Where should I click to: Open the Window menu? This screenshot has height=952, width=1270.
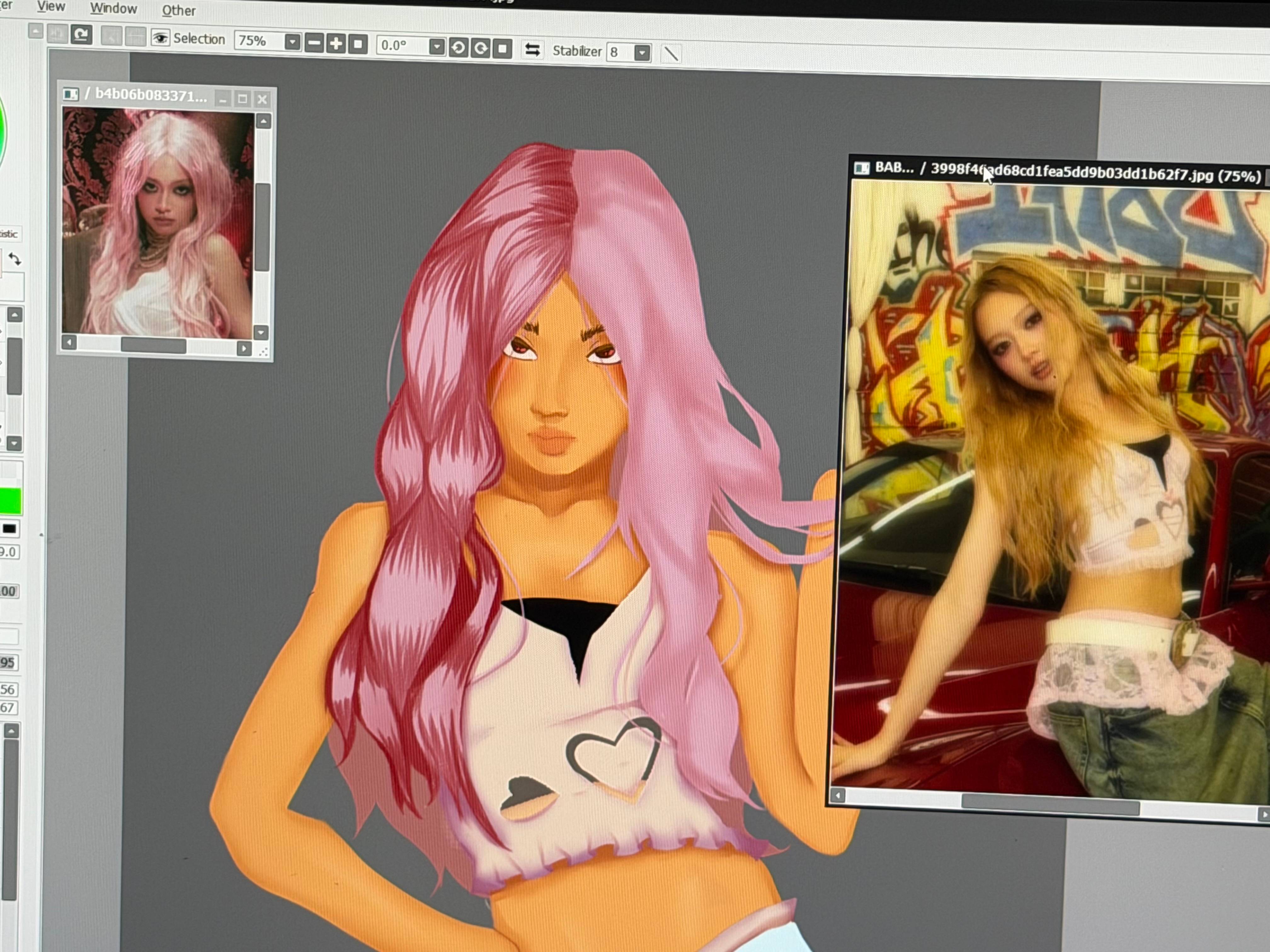click(113, 8)
